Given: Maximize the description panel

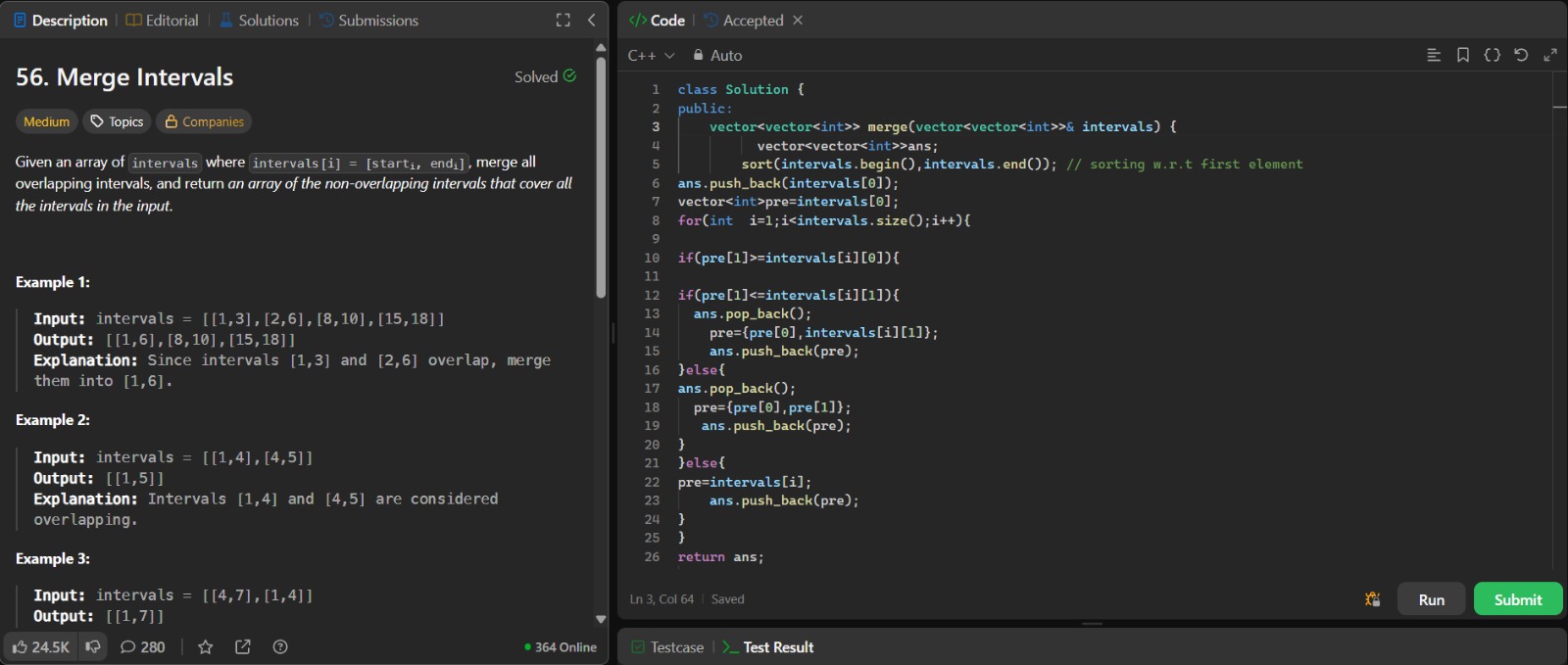Looking at the screenshot, I should click(563, 20).
